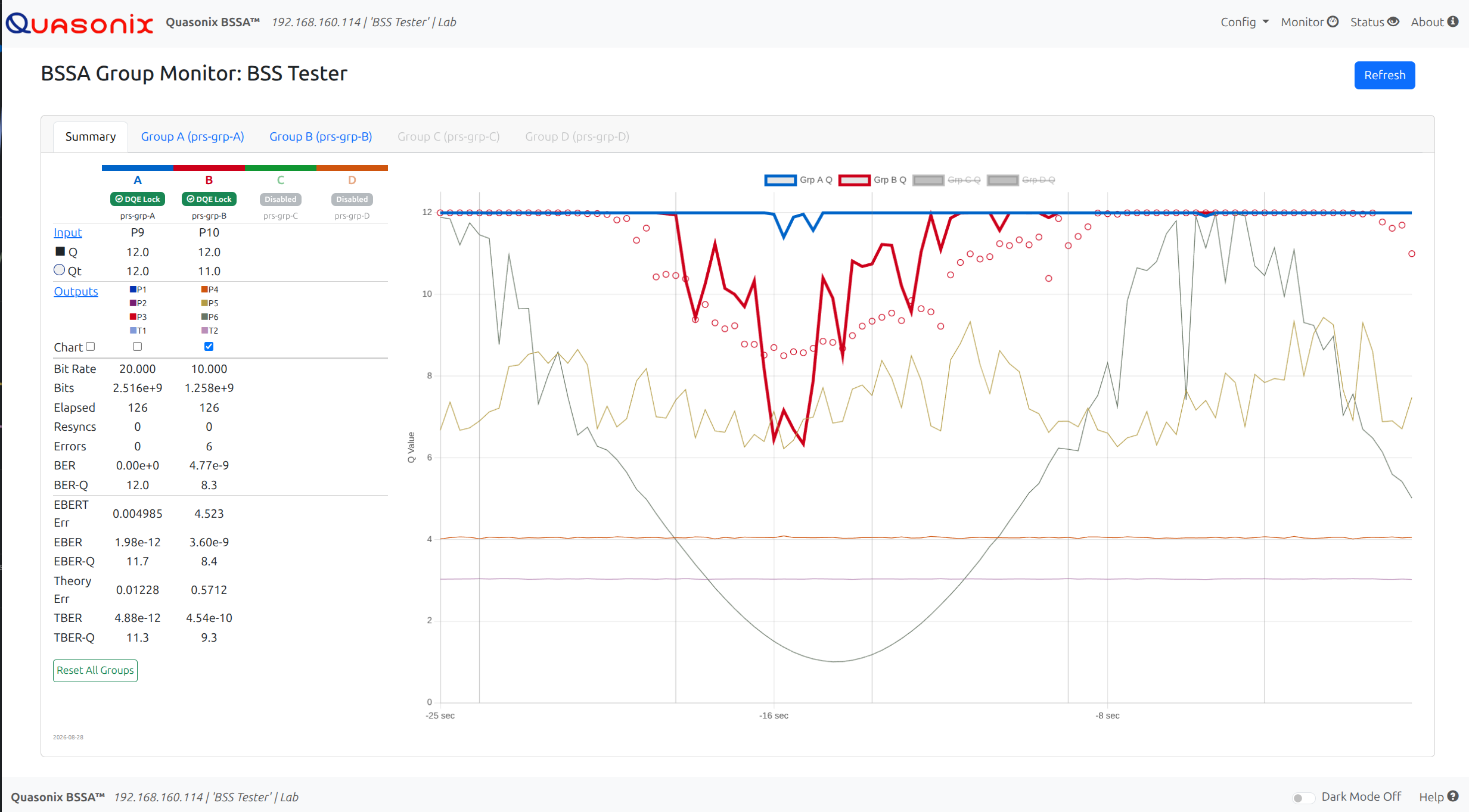Click the P3 output marker
Viewport: 1469px width, 812px height.
pyautogui.click(x=133, y=317)
